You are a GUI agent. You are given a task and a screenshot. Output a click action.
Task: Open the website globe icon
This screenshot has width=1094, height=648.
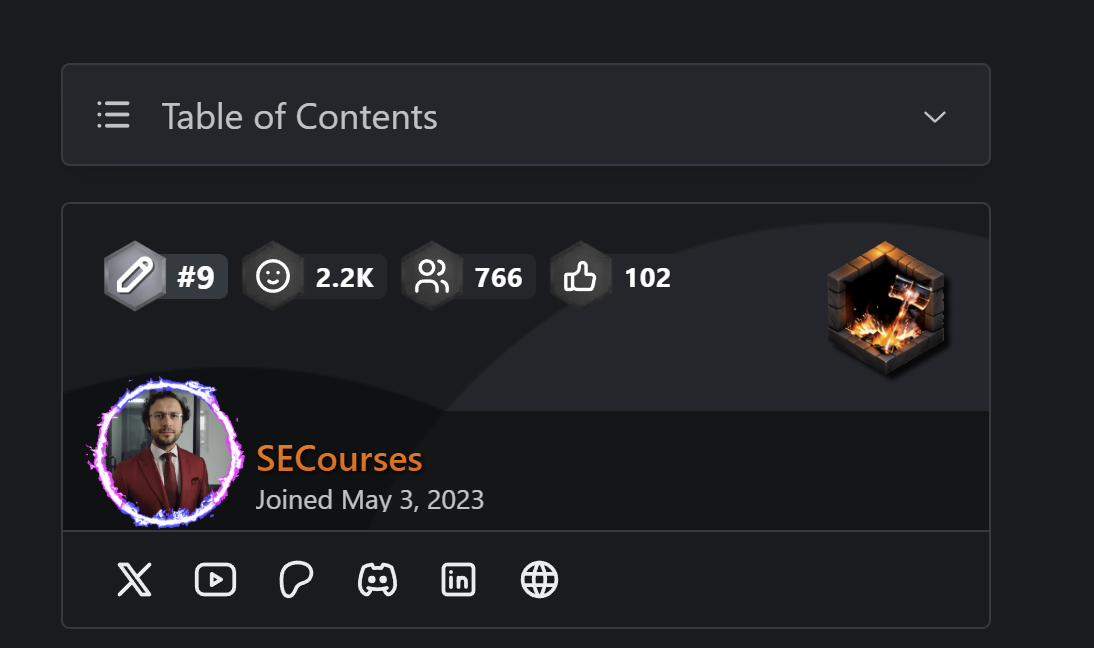coord(539,580)
